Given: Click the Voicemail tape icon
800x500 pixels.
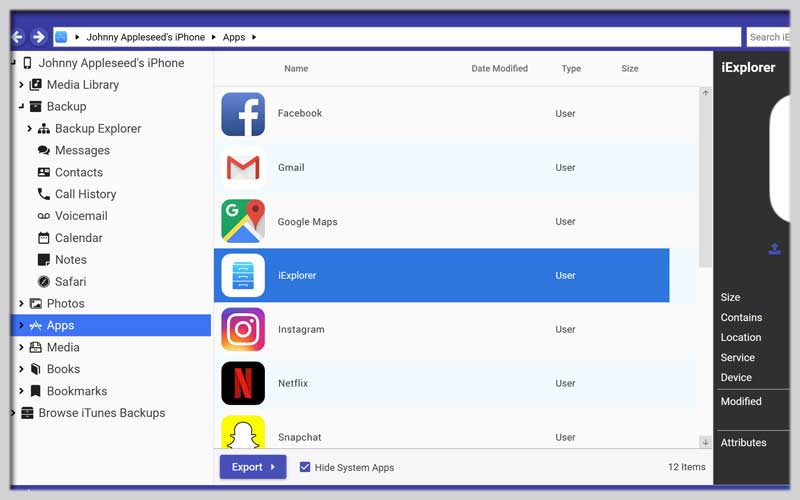Looking at the screenshot, I should coord(44,216).
